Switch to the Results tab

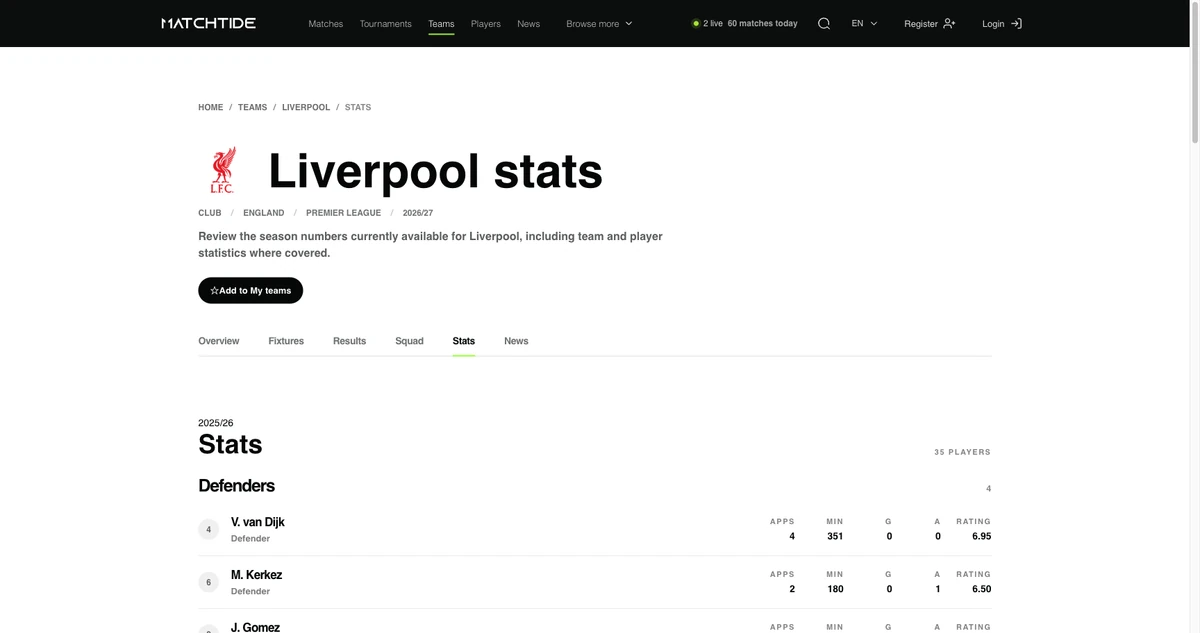(349, 341)
